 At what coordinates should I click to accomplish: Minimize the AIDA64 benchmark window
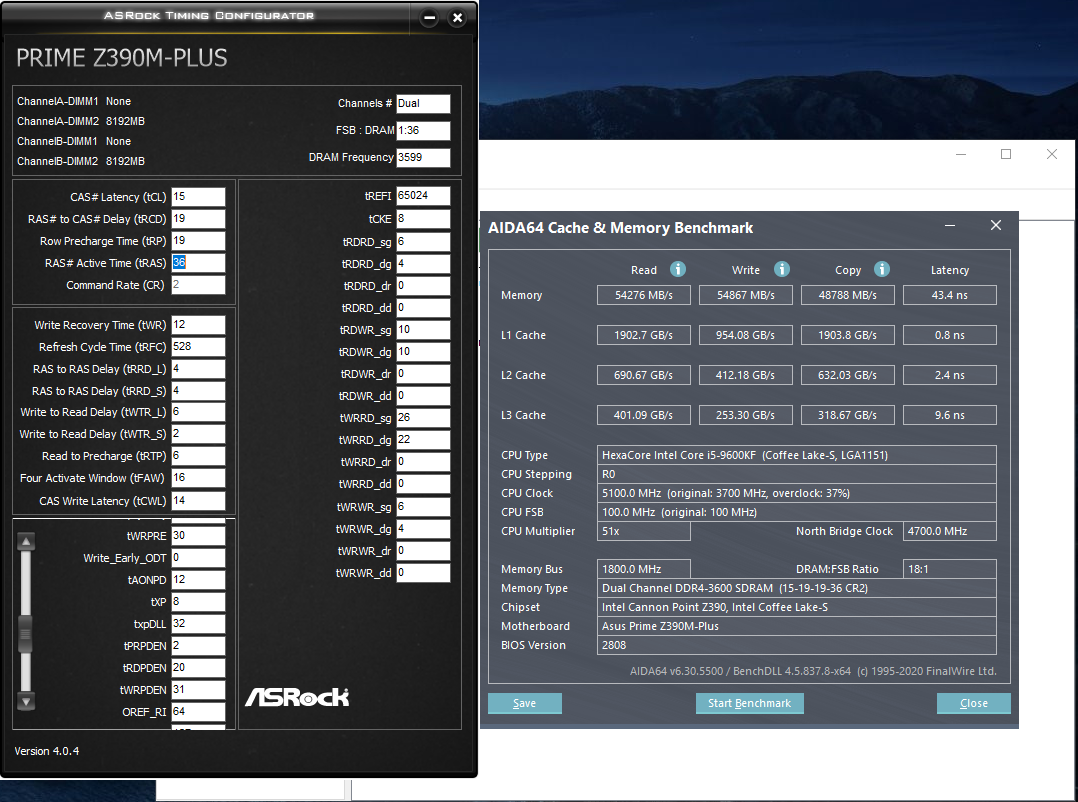(x=949, y=225)
